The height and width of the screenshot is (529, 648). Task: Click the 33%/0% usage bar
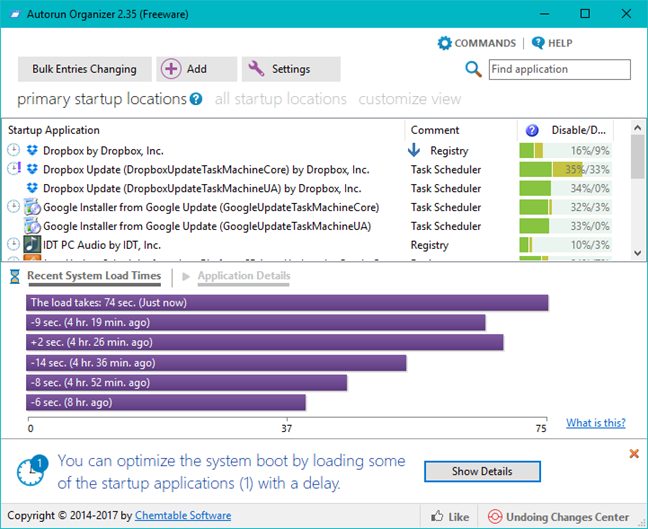(x=565, y=226)
